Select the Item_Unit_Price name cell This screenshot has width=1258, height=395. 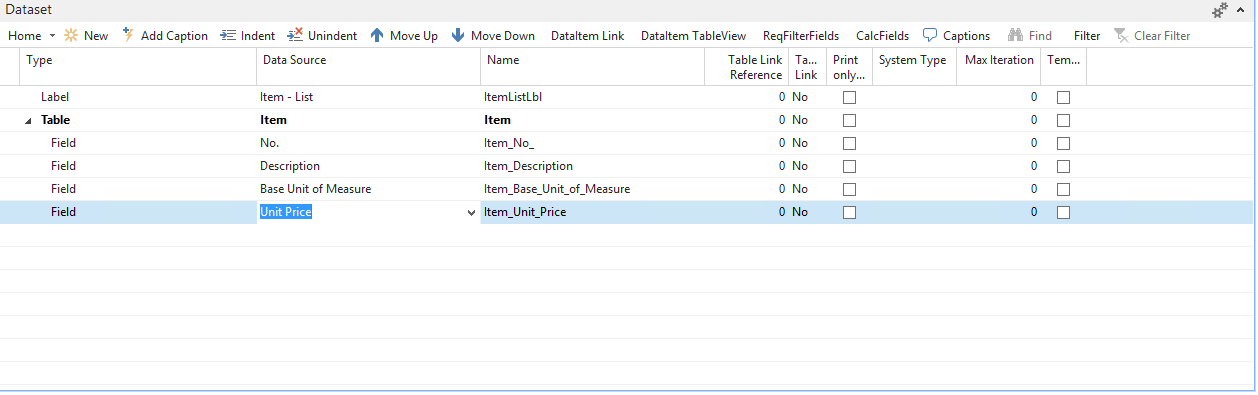click(x=591, y=212)
